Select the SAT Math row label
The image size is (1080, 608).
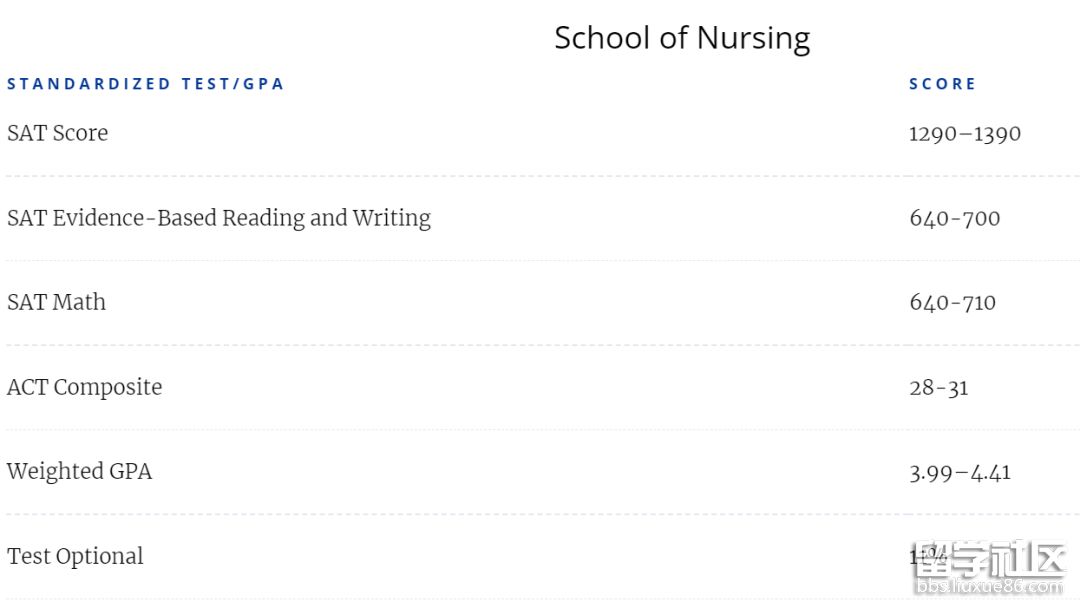56,302
